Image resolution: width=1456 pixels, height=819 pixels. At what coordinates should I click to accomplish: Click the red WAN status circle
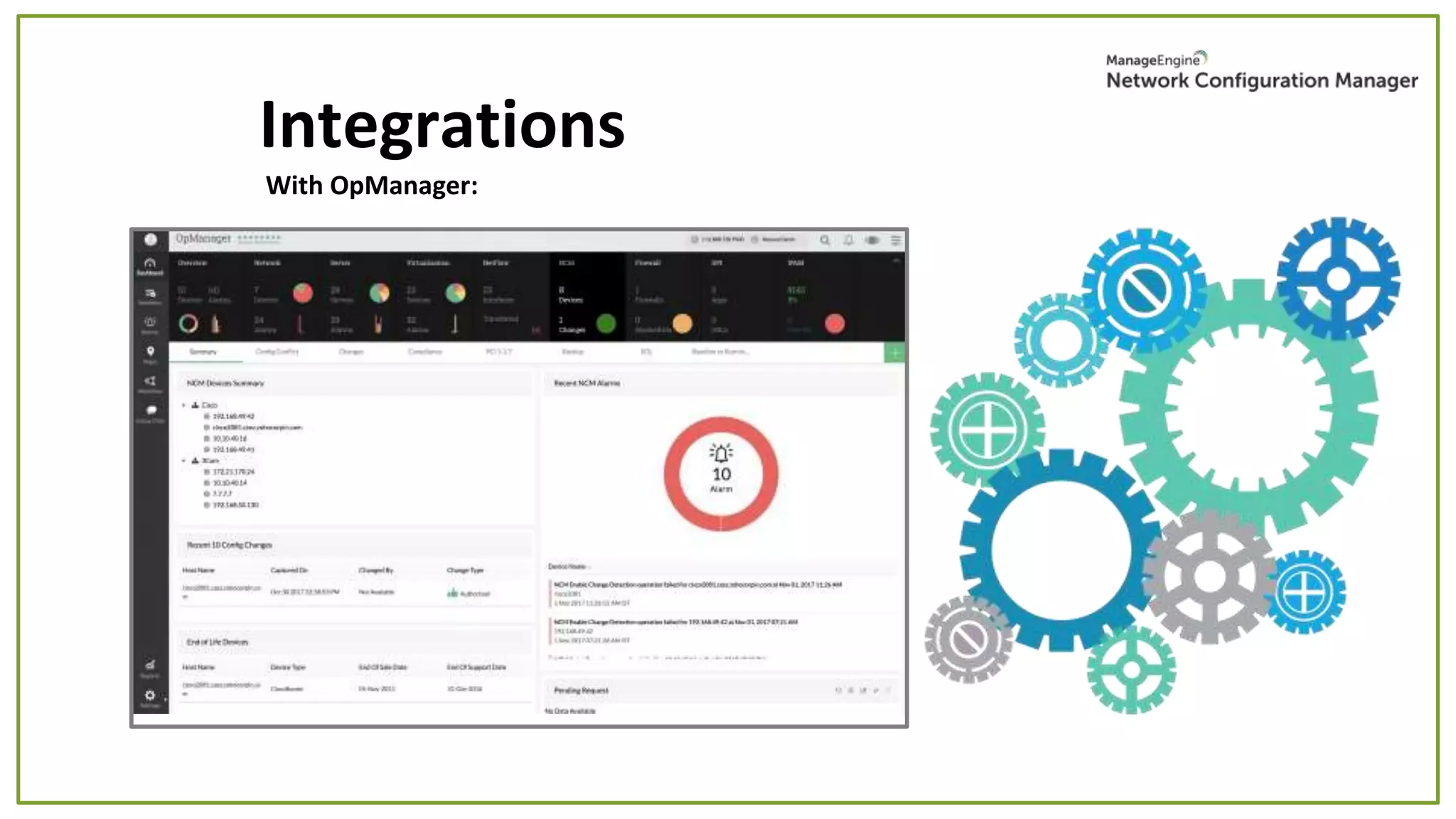[x=835, y=324]
